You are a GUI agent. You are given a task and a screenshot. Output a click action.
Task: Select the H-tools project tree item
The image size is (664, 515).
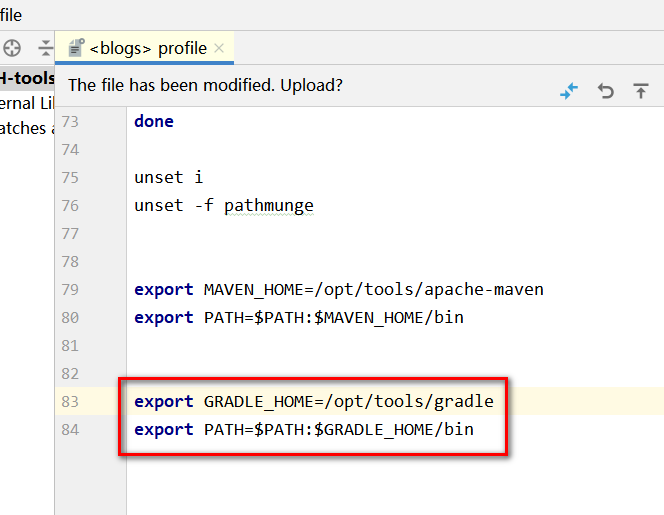pyautogui.click(x=27, y=78)
